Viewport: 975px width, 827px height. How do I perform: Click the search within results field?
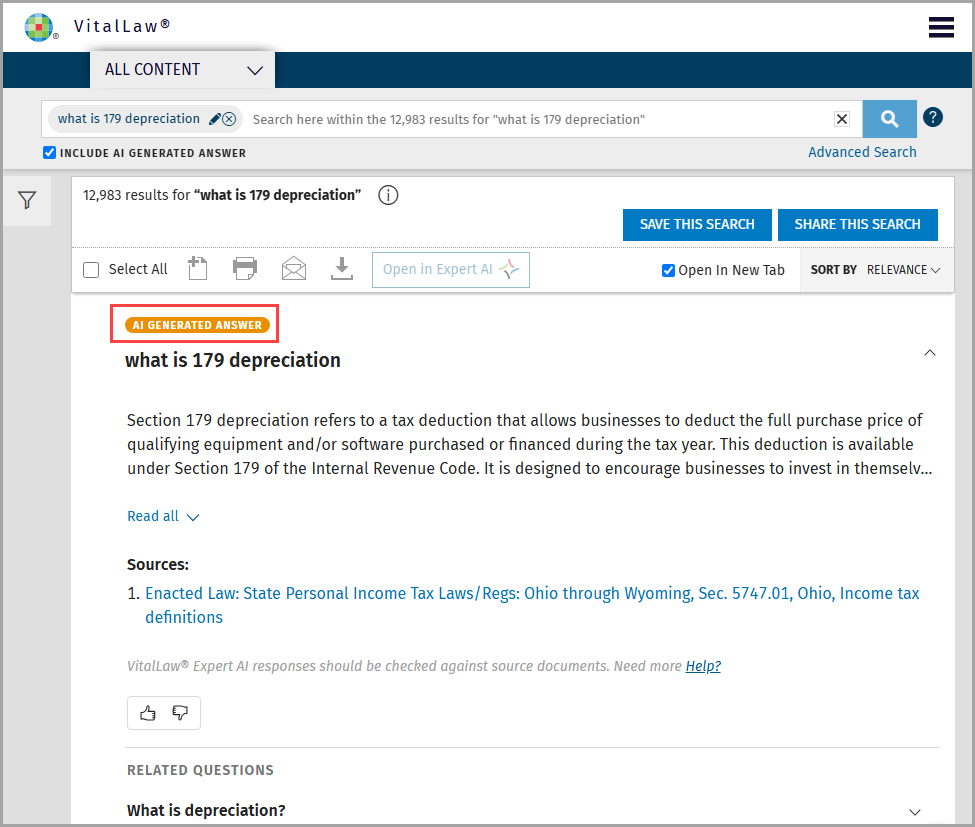(538, 119)
